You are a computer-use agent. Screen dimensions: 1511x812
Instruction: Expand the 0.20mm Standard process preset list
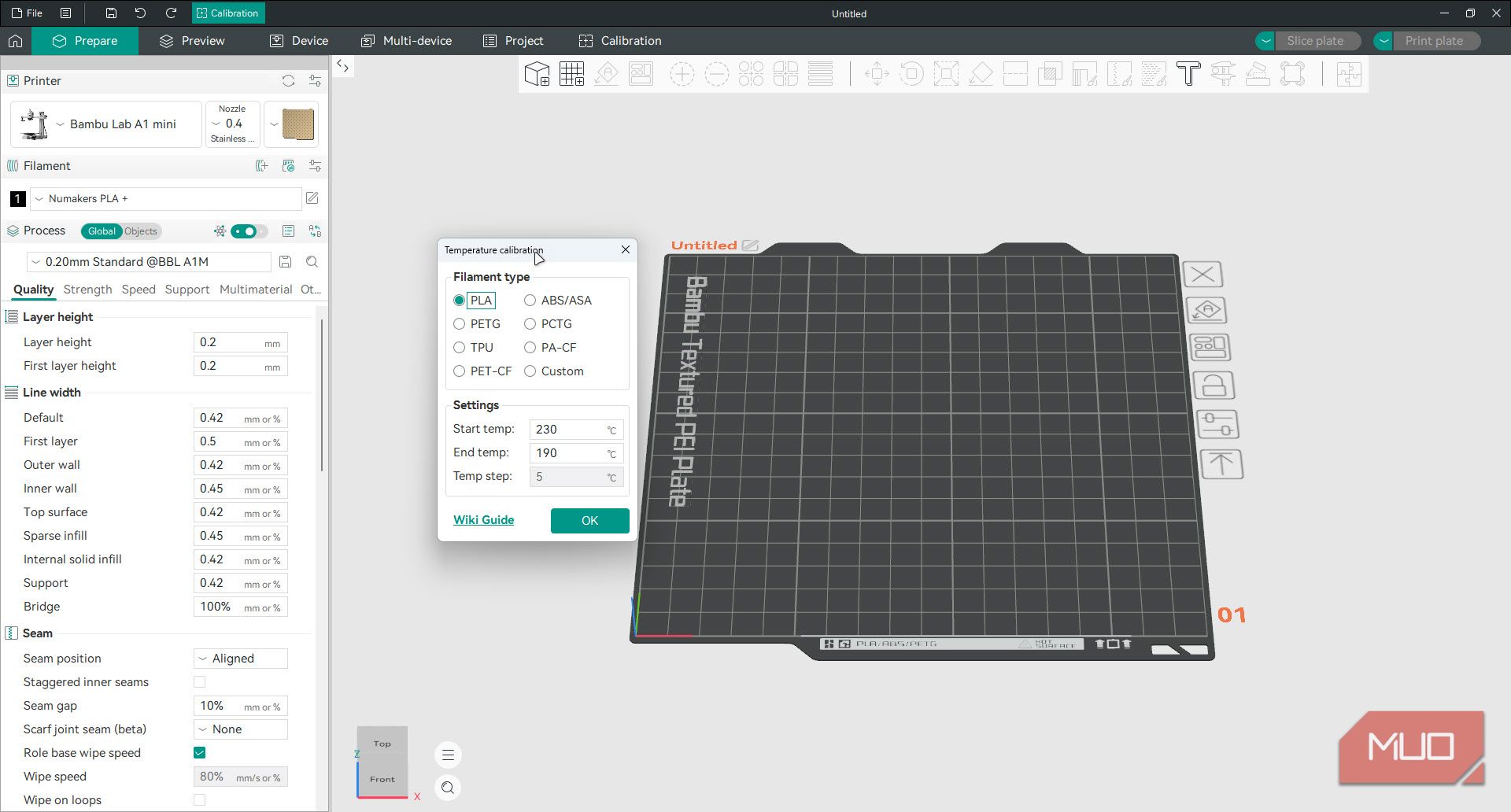click(x=149, y=262)
